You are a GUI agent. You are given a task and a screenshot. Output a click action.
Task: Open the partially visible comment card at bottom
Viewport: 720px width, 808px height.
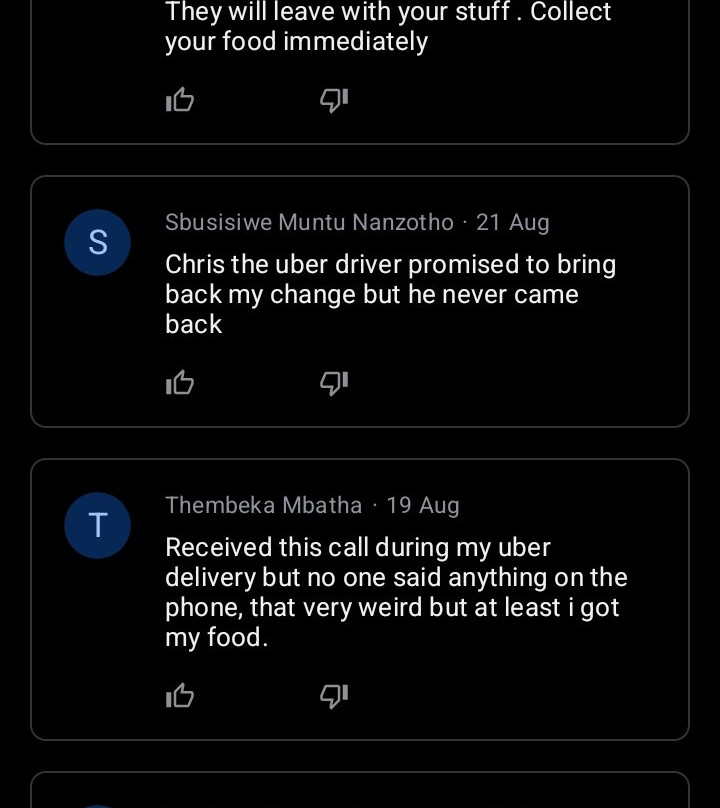tap(360, 791)
